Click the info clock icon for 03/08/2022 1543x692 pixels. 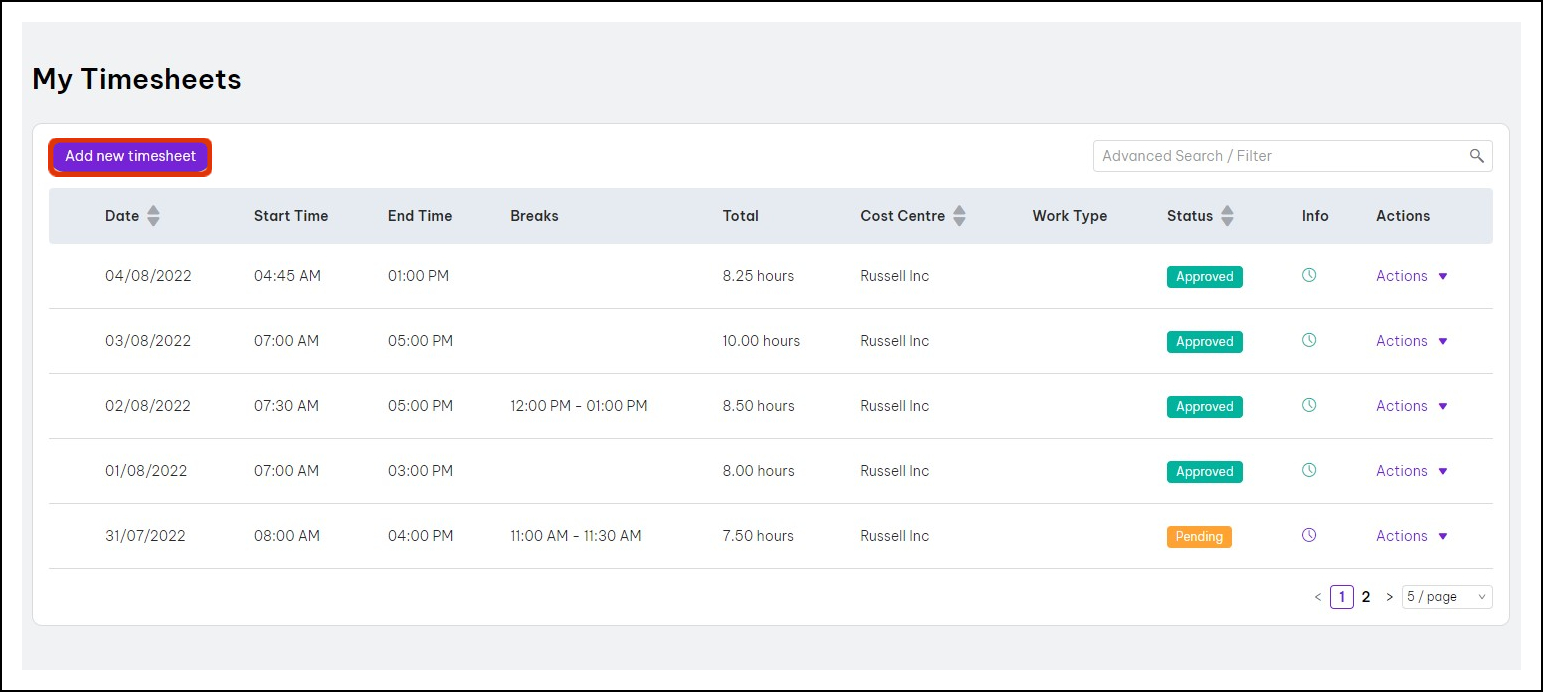1309,340
